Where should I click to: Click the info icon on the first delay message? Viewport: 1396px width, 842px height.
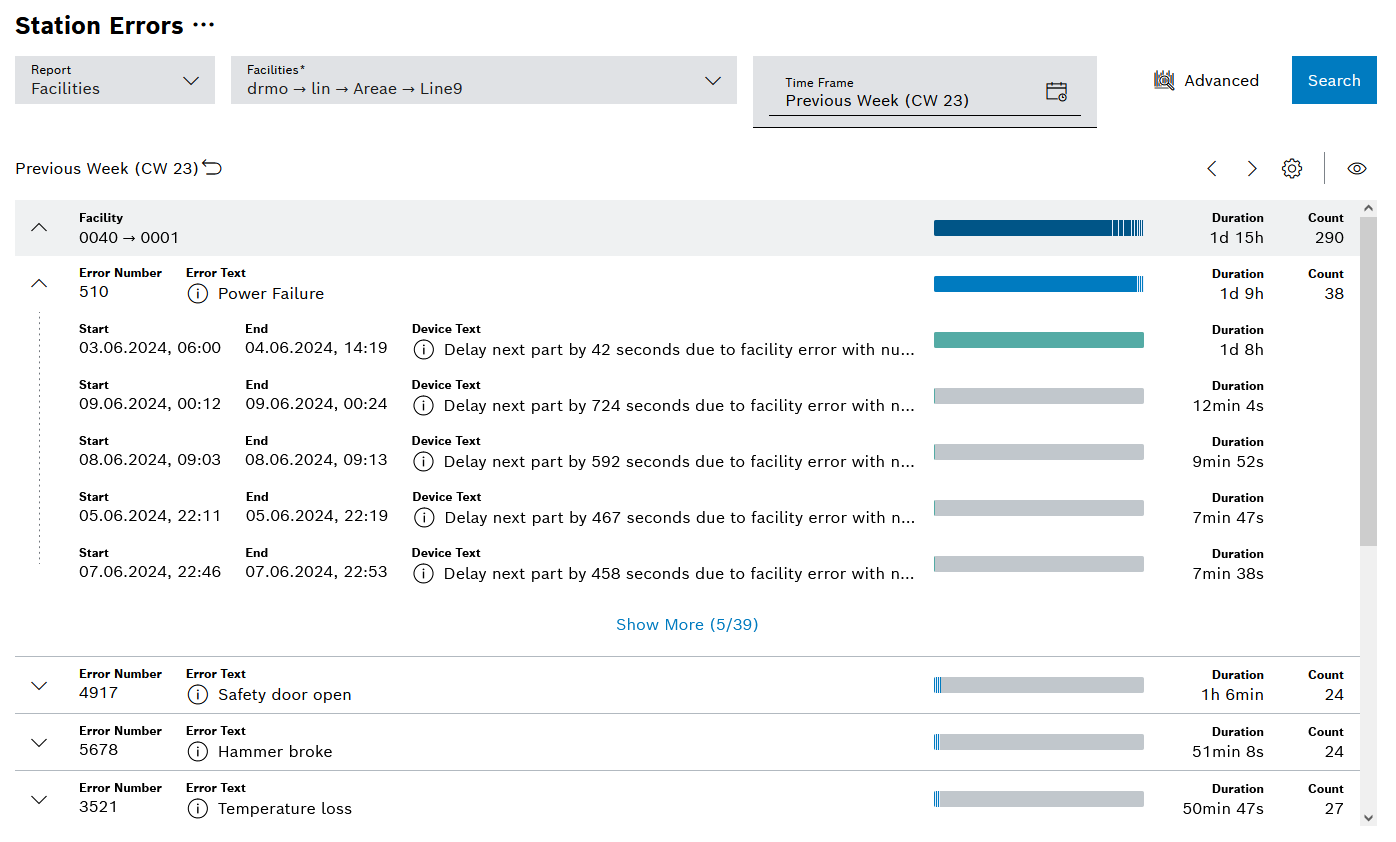pyautogui.click(x=423, y=349)
